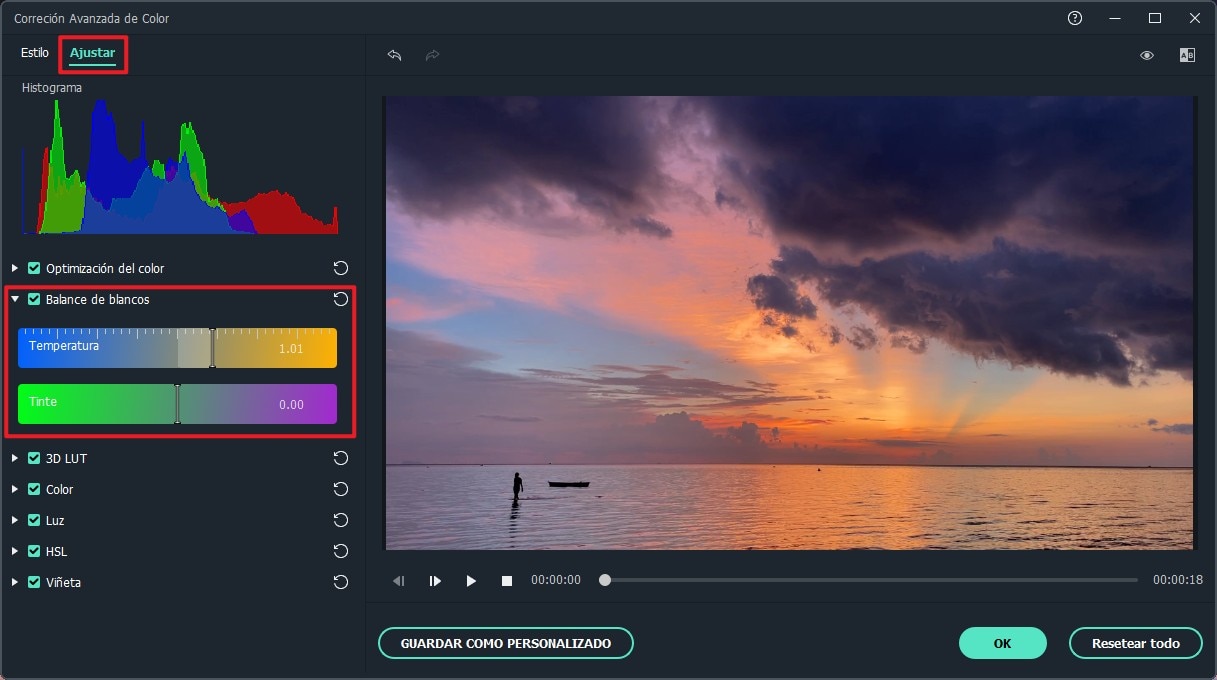Screen dimensions: 1217x680
Task: Click the sunset video preview image
Action: pyautogui.click(x=789, y=323)
